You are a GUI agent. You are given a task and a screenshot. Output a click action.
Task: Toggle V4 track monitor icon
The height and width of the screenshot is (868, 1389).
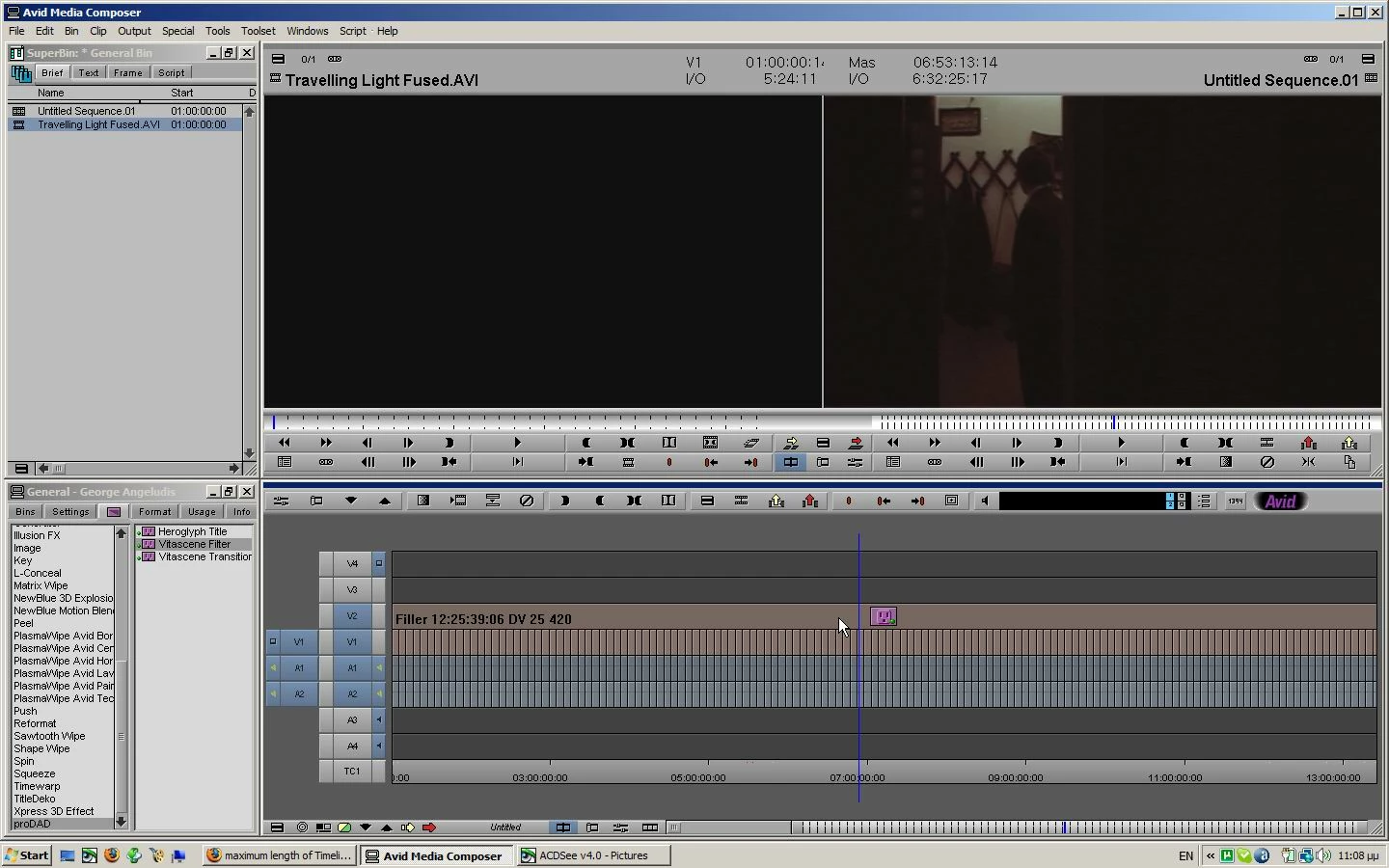pos(379,564)
